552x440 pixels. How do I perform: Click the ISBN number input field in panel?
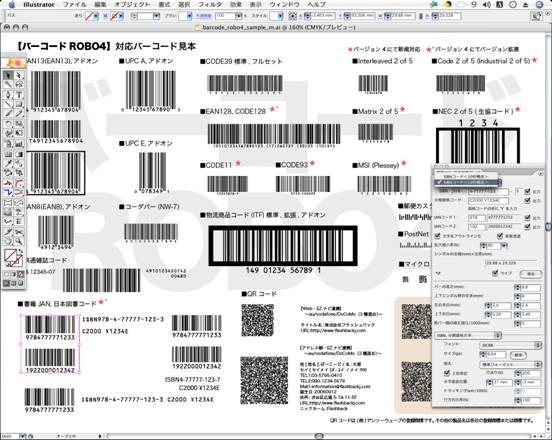(489, 191)
